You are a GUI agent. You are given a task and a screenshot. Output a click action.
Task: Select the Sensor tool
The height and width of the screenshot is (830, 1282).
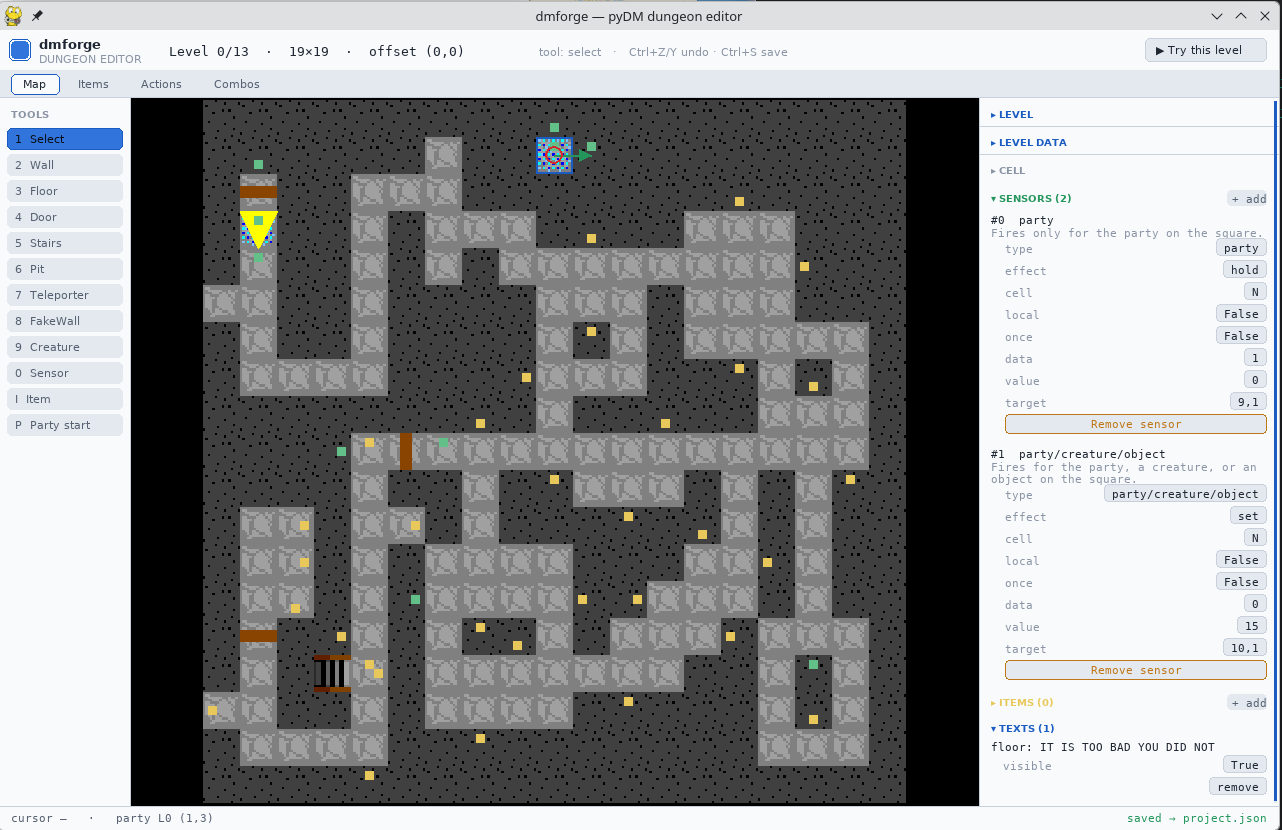(65, 373)
